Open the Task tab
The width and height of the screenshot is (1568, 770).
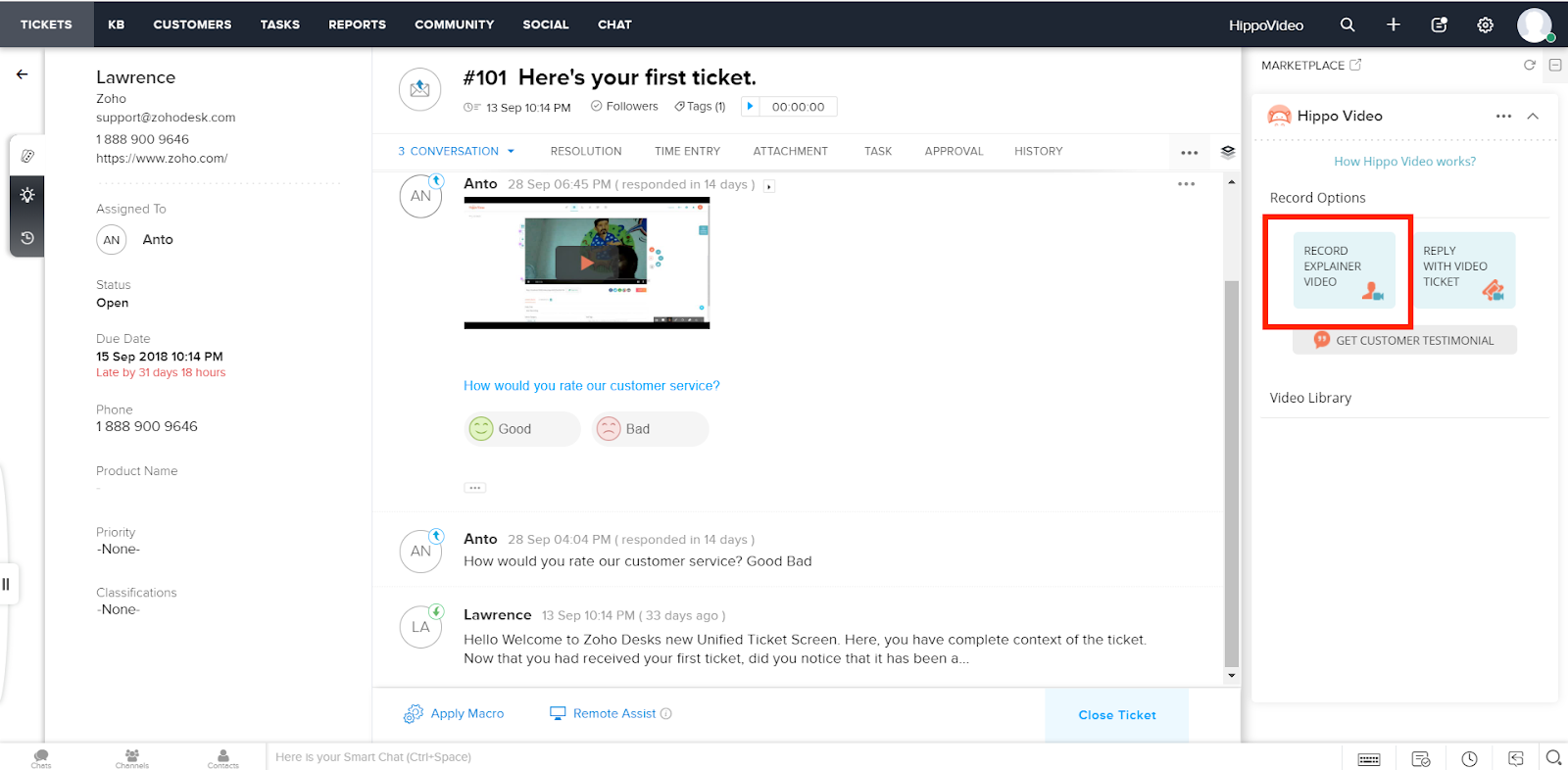[878, 151]
